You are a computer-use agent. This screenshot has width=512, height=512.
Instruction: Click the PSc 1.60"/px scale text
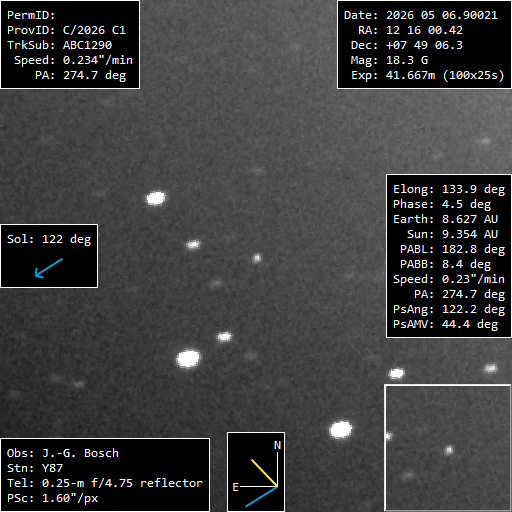pos(53,498)
